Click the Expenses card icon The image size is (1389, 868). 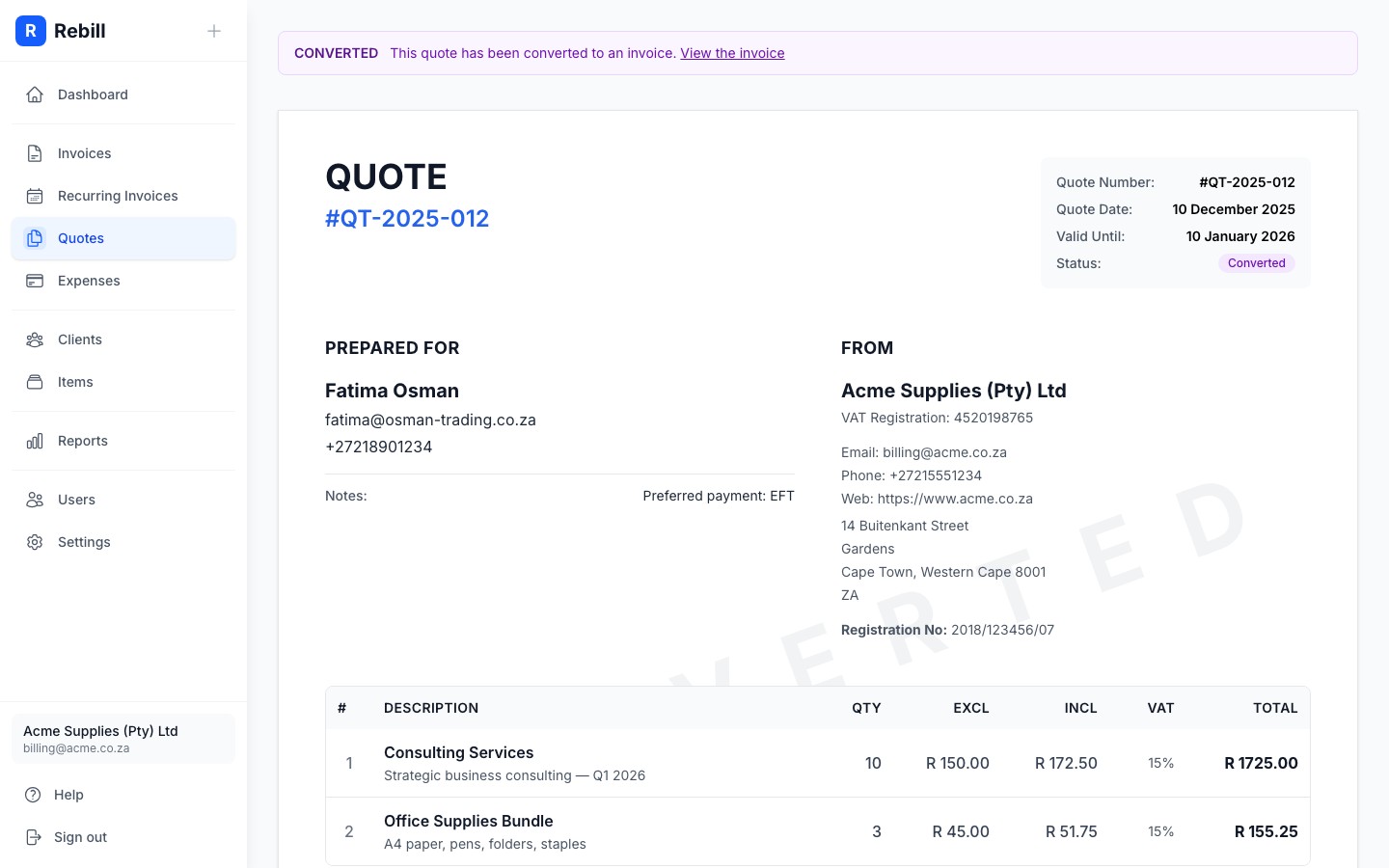(x=35, y=281)
